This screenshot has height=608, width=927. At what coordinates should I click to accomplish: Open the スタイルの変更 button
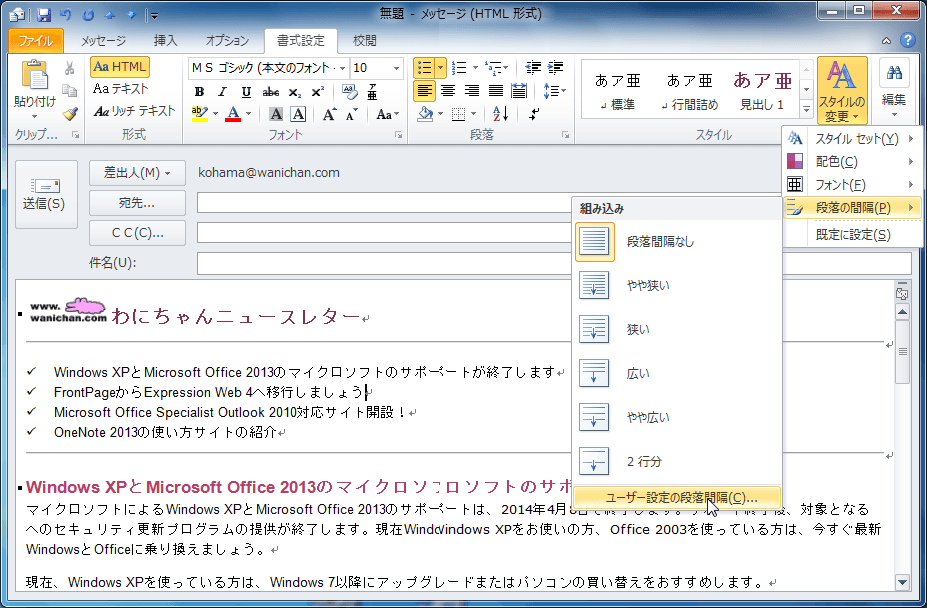point(842,91)
